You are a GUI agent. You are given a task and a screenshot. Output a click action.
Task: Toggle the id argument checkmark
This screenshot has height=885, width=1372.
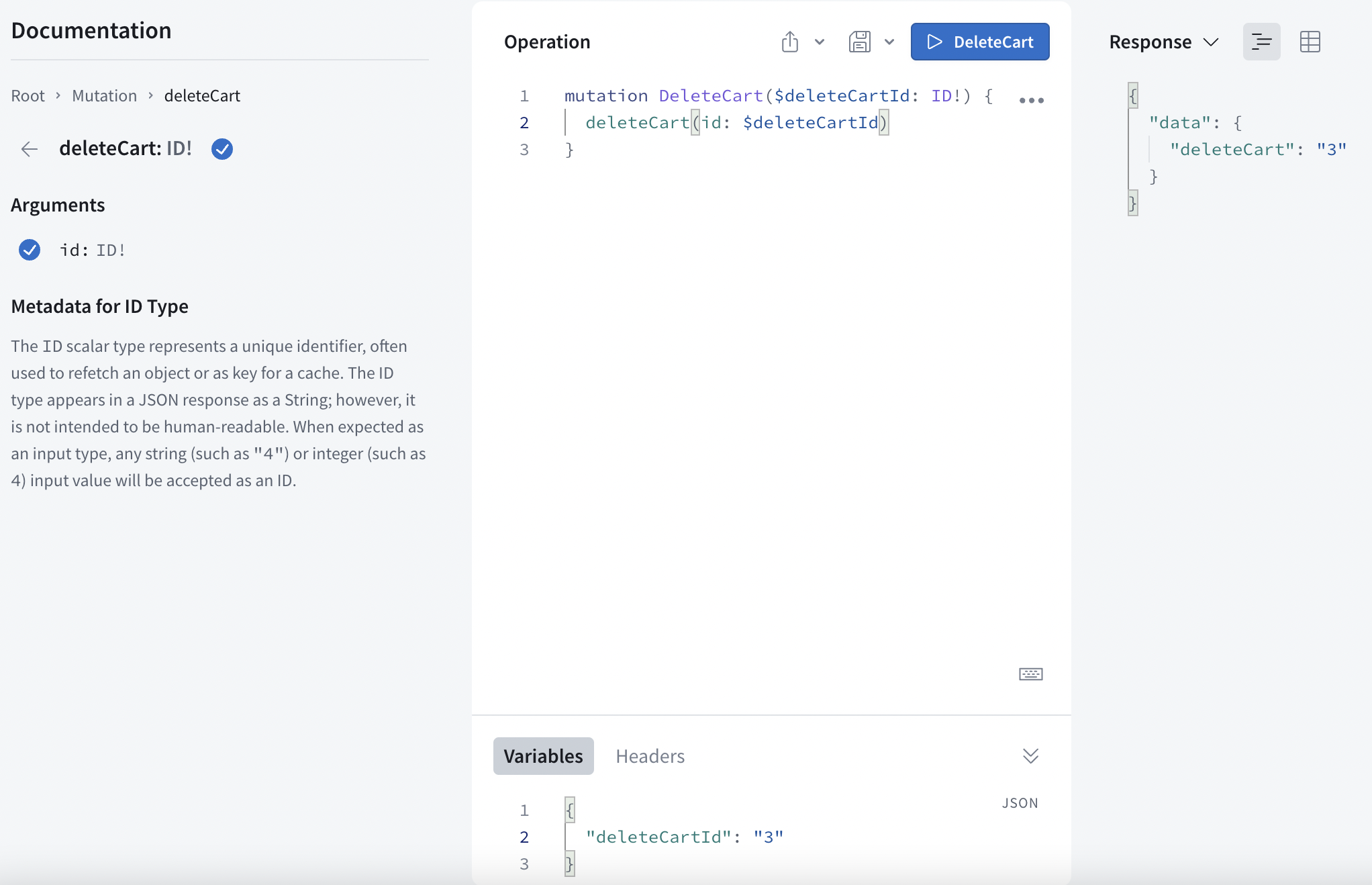point(30,250)
